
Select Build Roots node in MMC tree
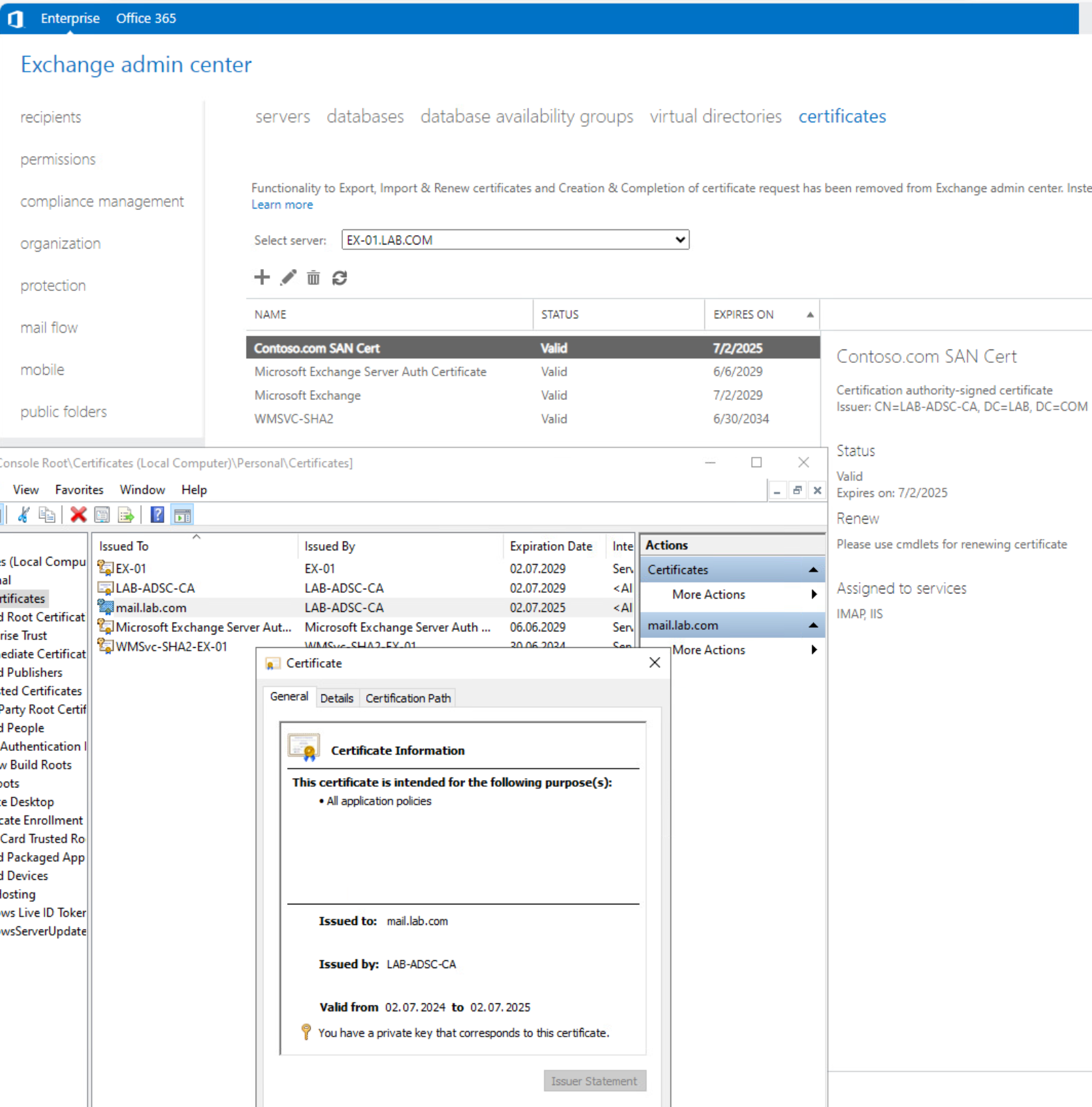36,765
